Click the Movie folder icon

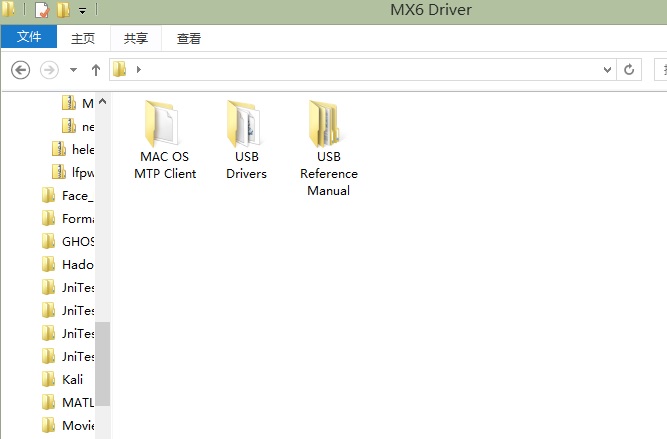coord(48,425)
